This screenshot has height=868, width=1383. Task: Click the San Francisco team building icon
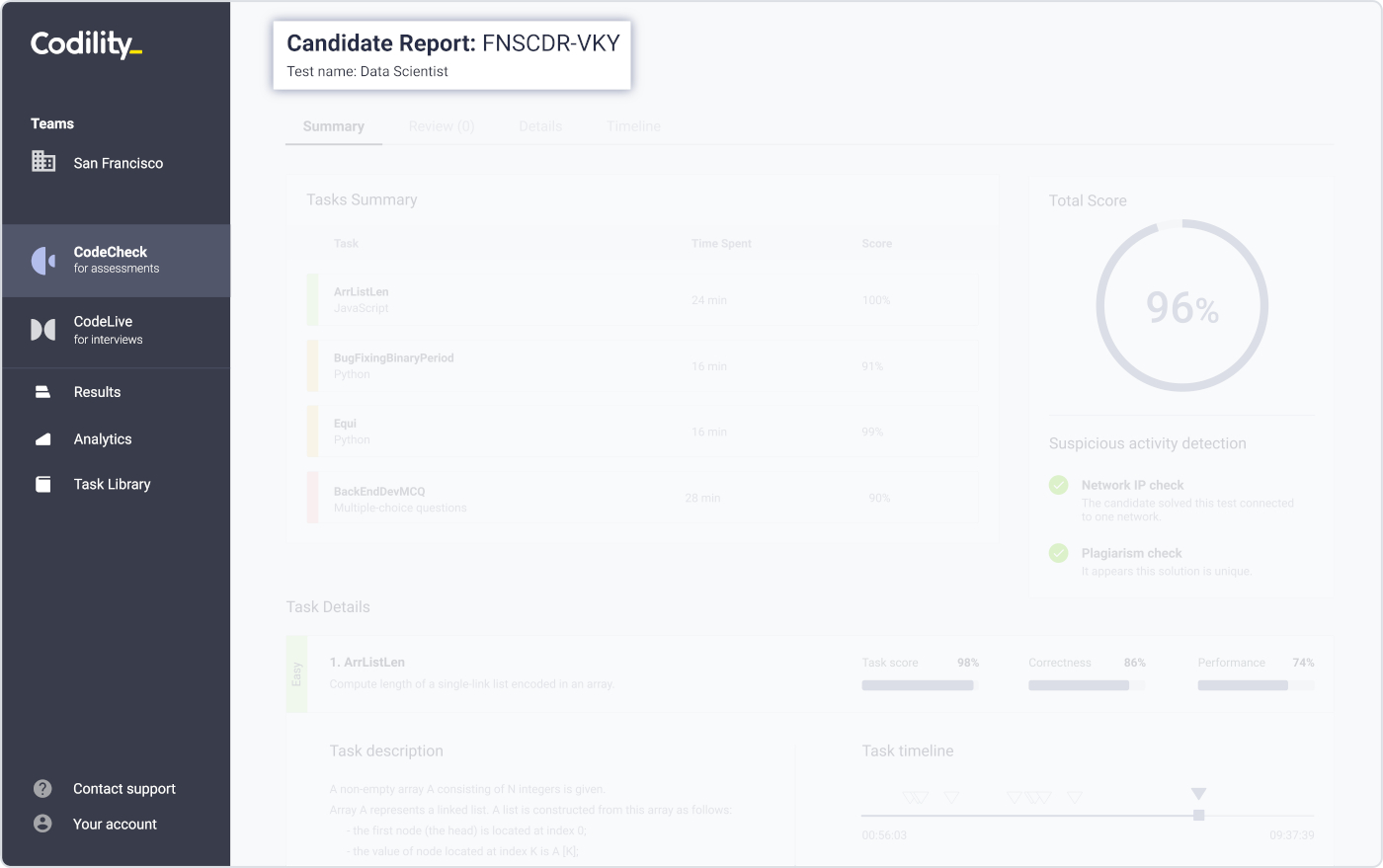[43, 161]
